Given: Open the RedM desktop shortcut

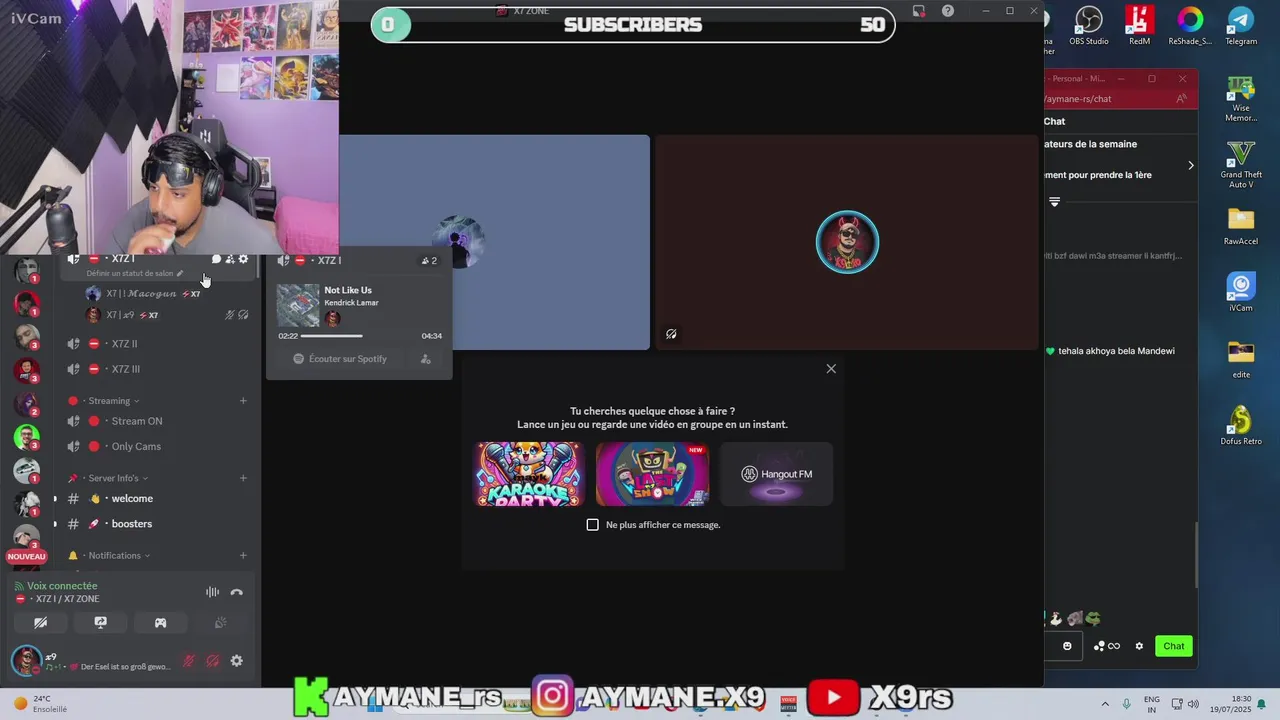Looking at the screenshot, I should point(1139,26).
